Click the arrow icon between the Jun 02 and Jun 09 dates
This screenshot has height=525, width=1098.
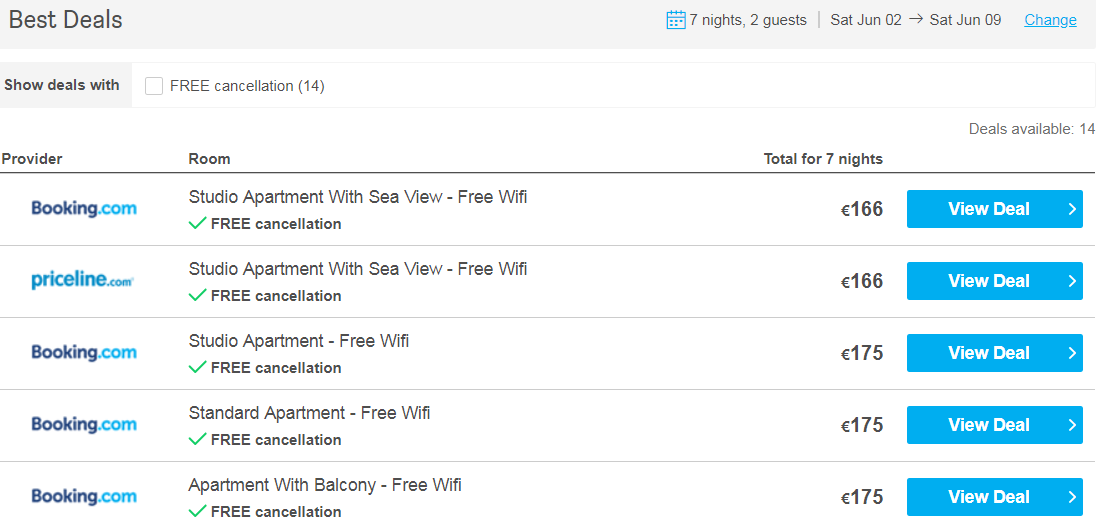pyautogui.click(x=916, y=19)
